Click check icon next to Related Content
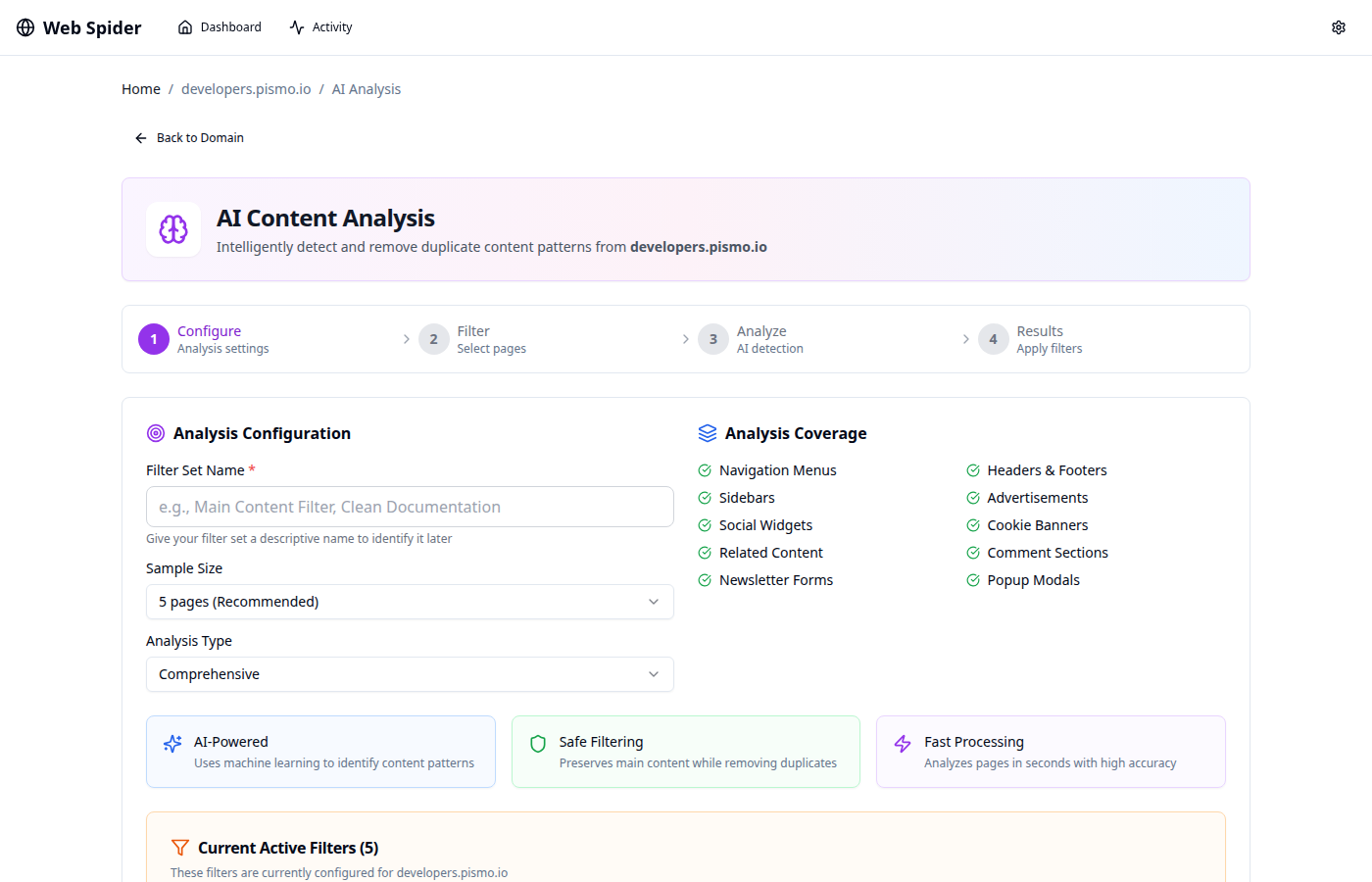The width and height of the screenshot is (1372, 882). pos(705,553)
